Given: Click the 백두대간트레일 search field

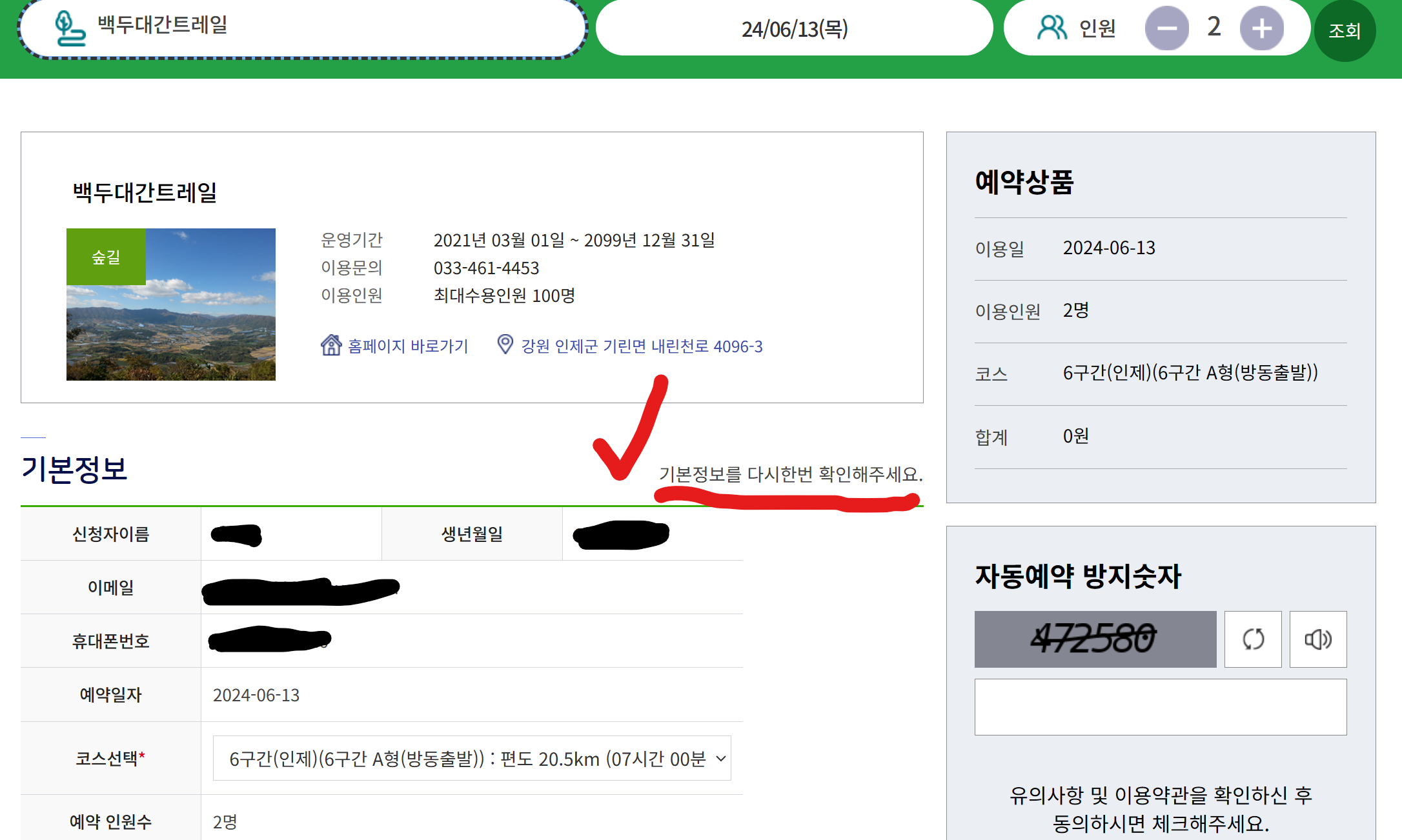Looking at the screenshot, I should 323,27.
